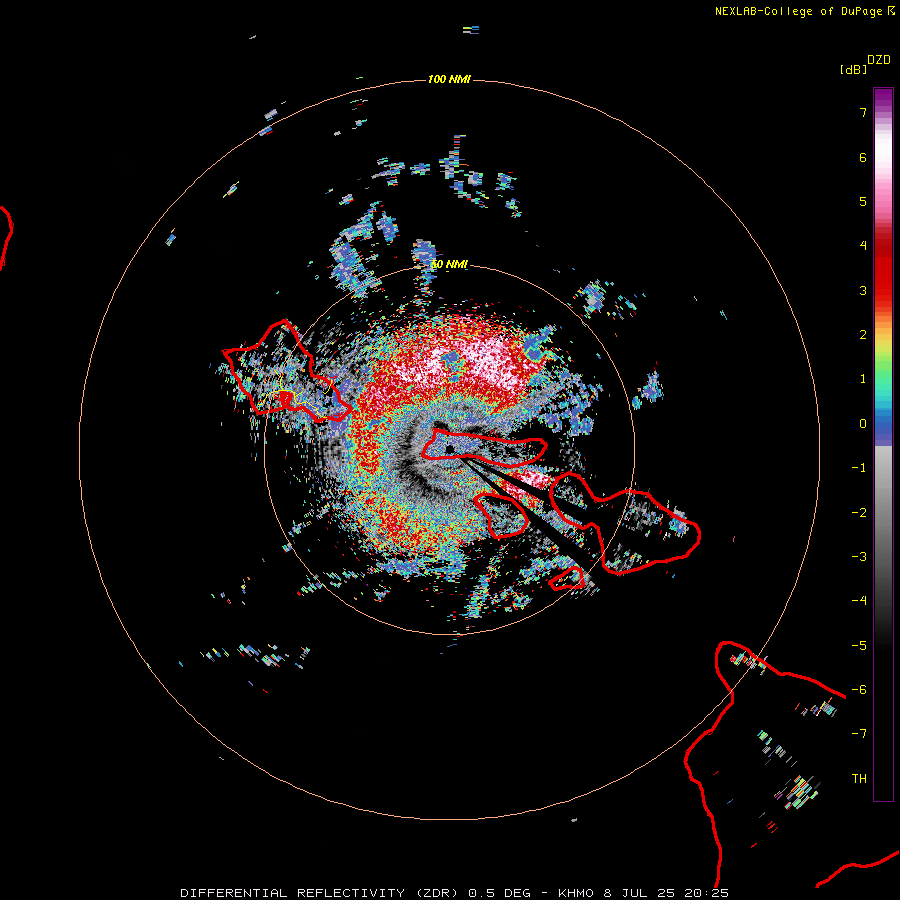Click the 100 NMI range ring label

(x=449, y=79)
